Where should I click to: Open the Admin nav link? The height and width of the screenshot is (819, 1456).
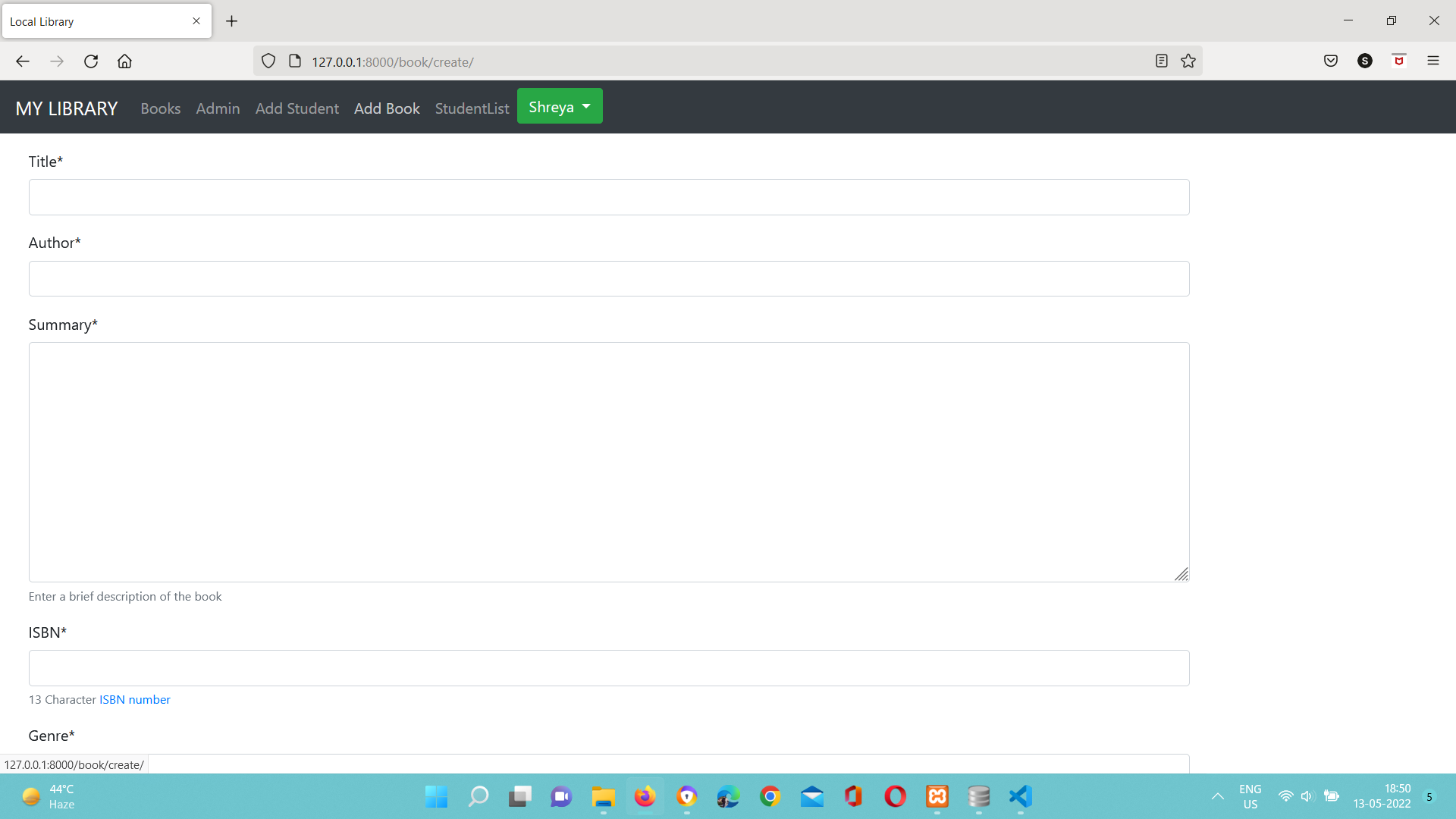pos(218,108)
